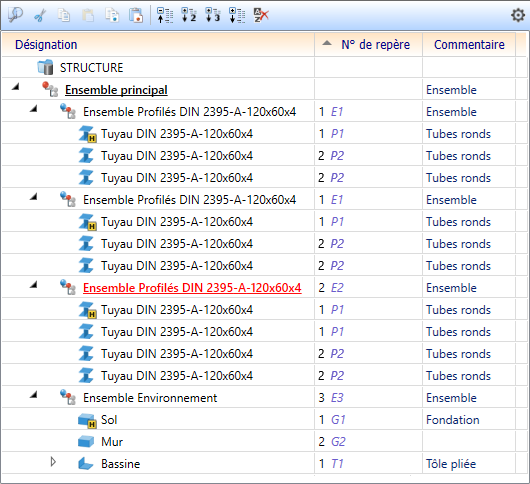Open settings with the gear icon

[517, 15]
